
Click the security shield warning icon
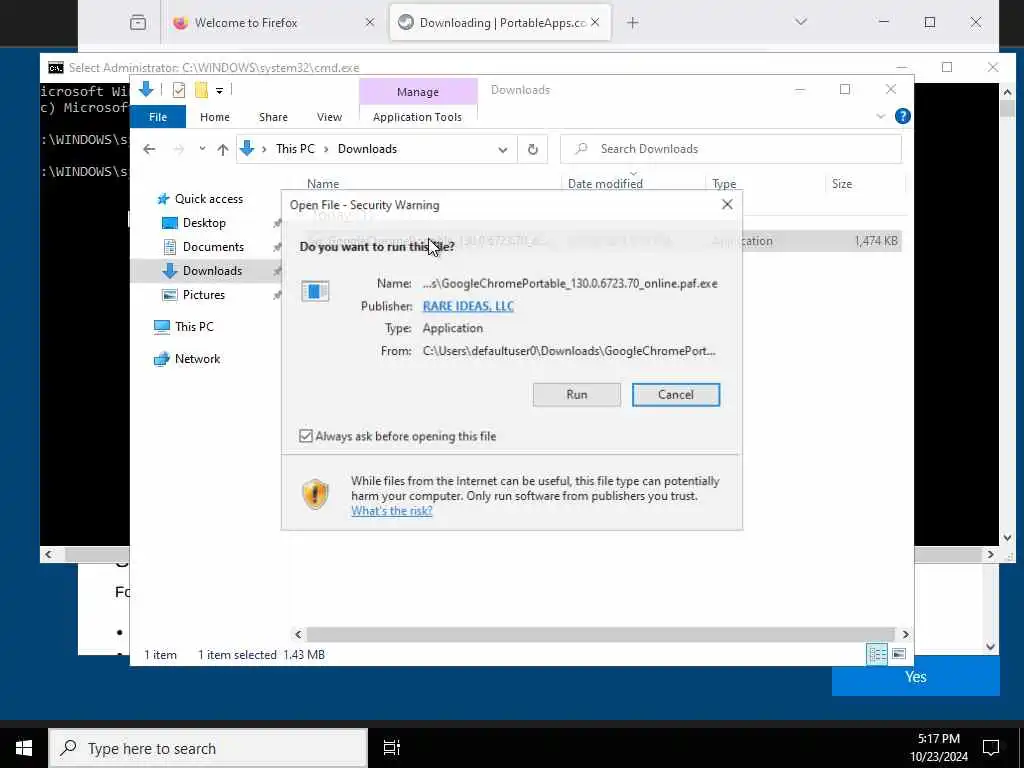[x=315, y=494]
